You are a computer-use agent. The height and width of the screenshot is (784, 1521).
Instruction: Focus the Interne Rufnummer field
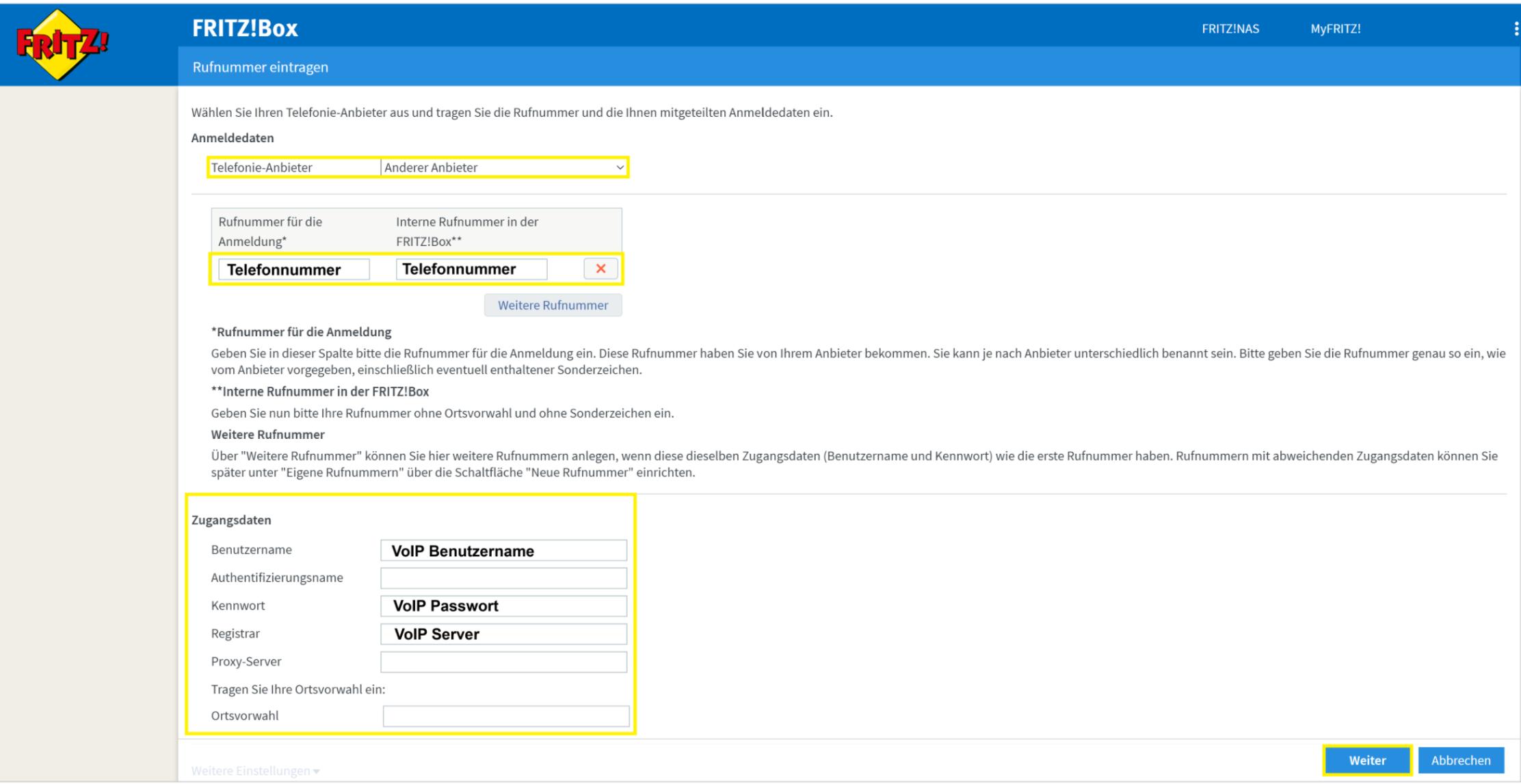point(471,269)
